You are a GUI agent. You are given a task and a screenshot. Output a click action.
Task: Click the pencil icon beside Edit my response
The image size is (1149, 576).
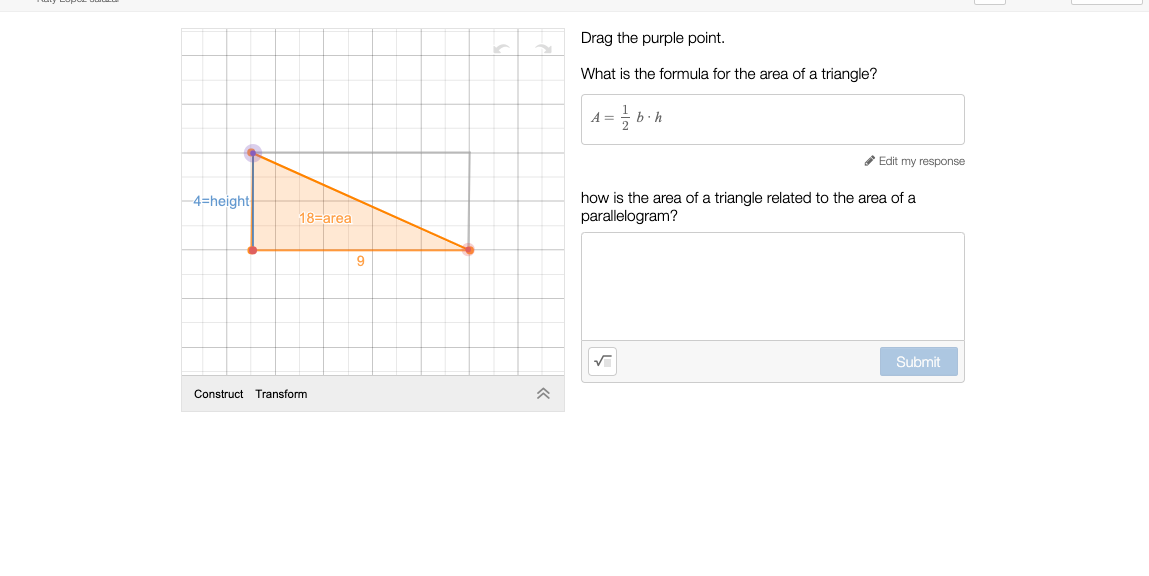pyautogui.click(x=870, y=161)
